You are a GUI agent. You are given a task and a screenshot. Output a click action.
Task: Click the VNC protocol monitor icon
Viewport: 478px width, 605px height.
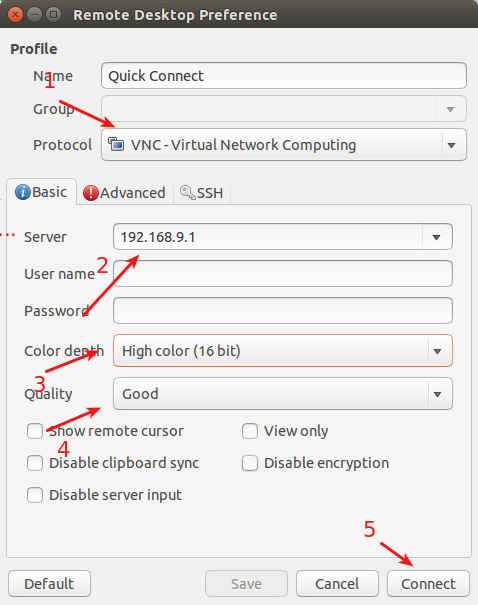(x=116, y=144)
